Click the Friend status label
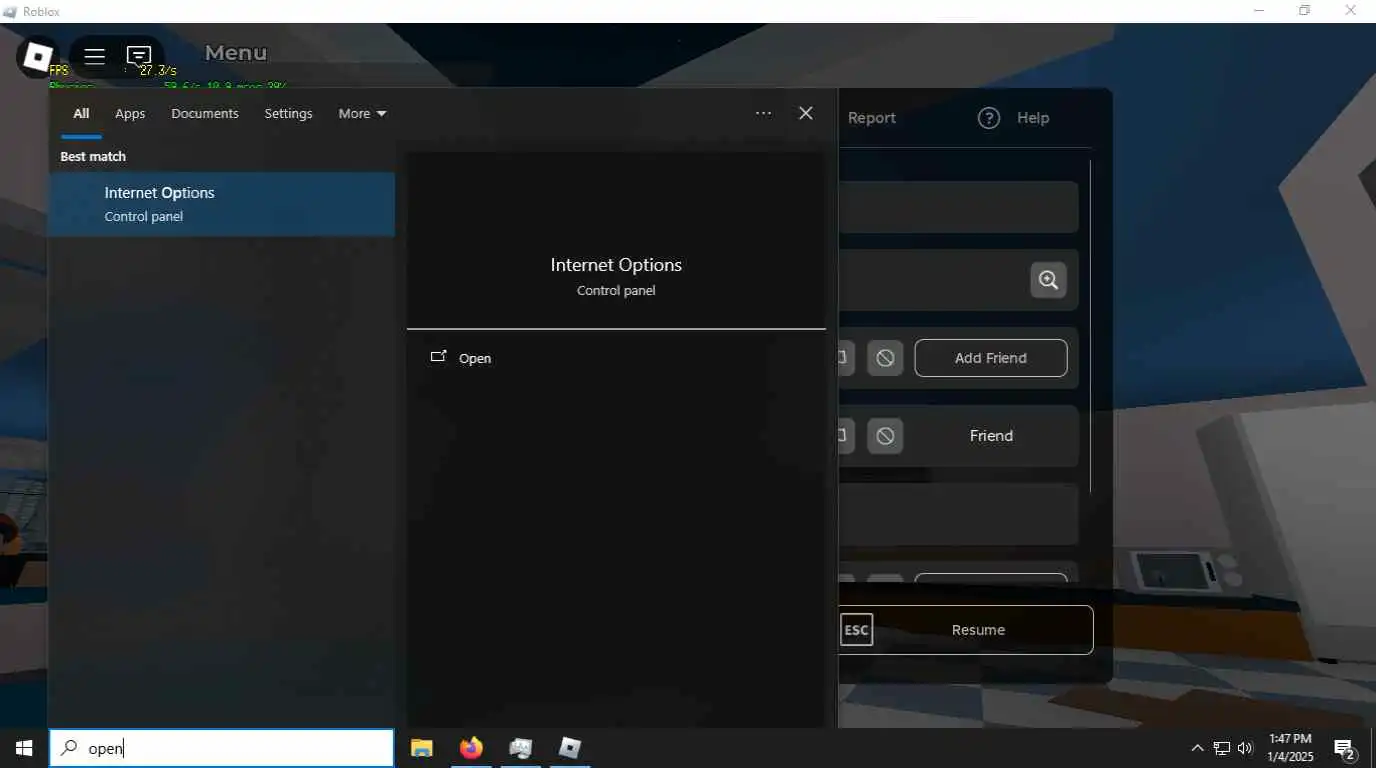1376x768 pixels. pos(991,436)
